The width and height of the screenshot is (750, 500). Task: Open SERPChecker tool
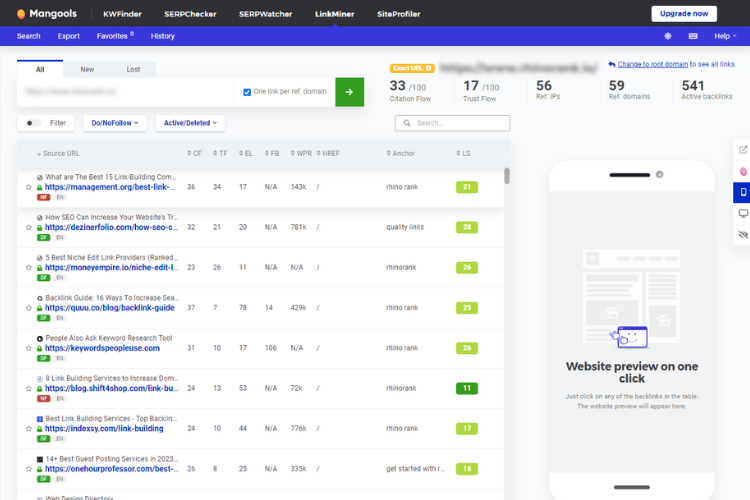(x=190, y=14)
